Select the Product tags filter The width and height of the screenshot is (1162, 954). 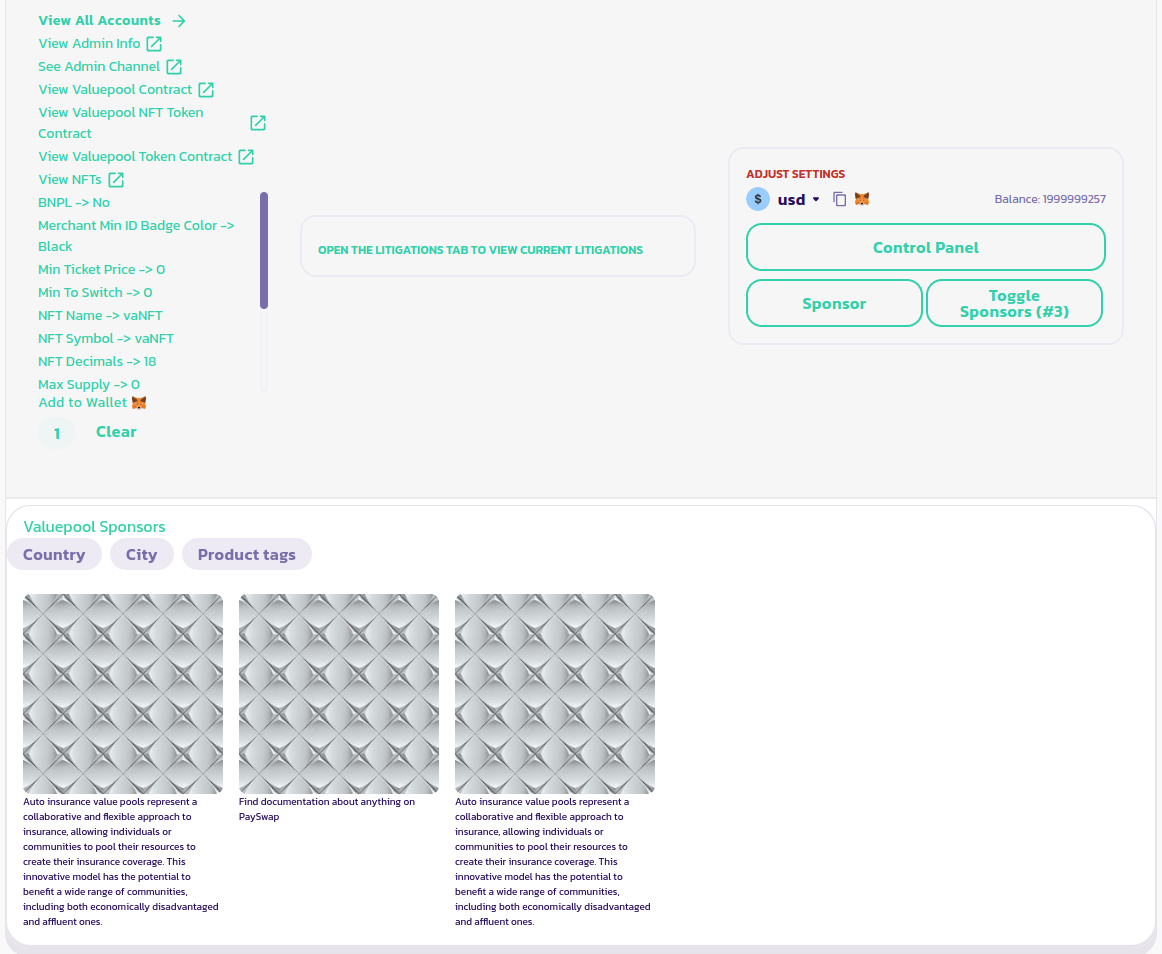tap(246, 555)
